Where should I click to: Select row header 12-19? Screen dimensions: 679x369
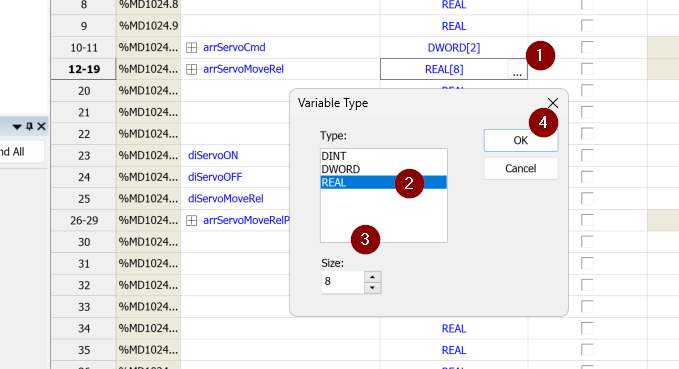(x=84, y=69)
